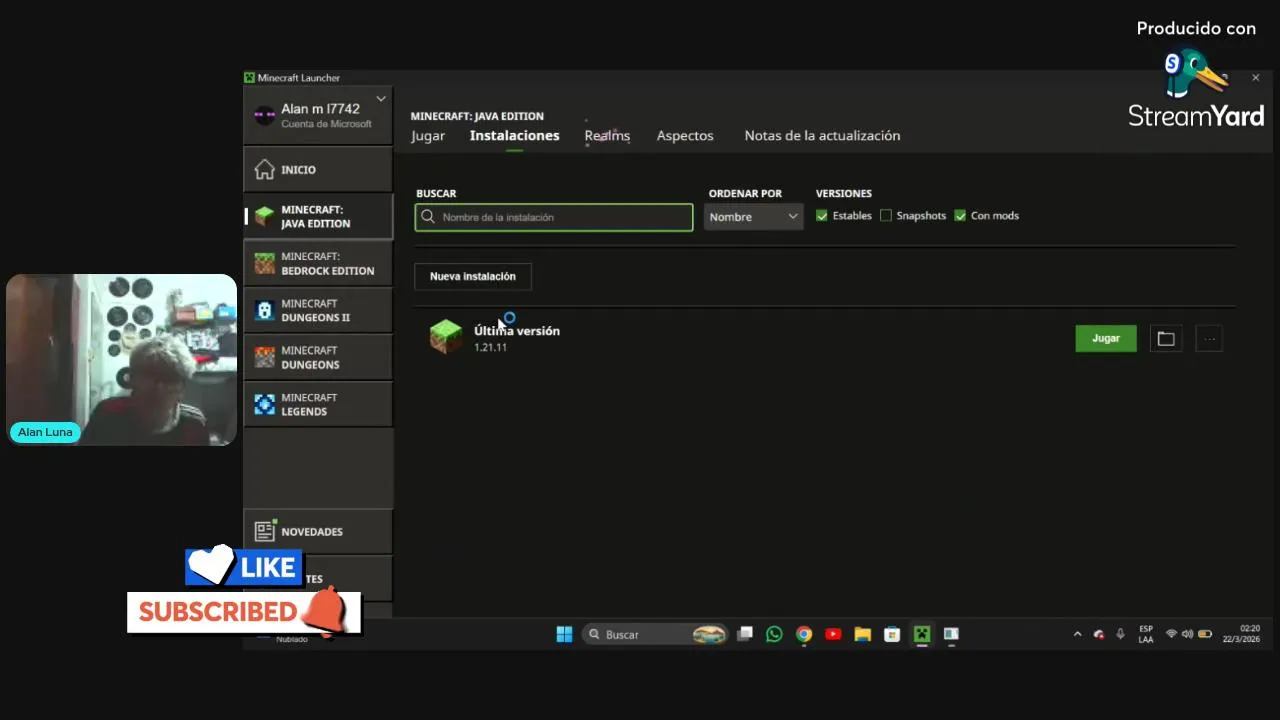Open the NOVEDADES news section

point(318,531)
